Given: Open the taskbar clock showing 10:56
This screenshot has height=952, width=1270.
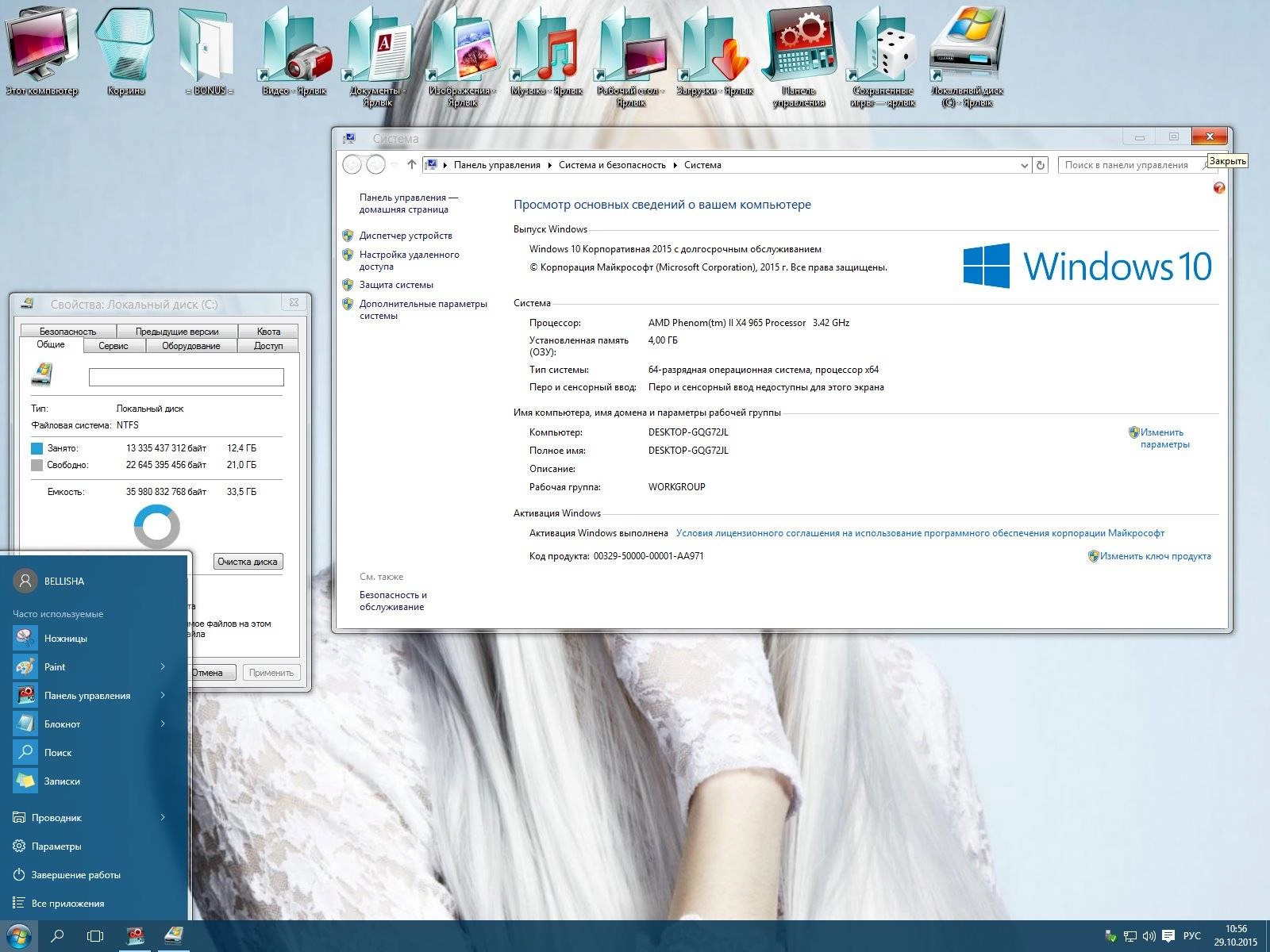Looking at the screenshot, I should point(1236,935).
